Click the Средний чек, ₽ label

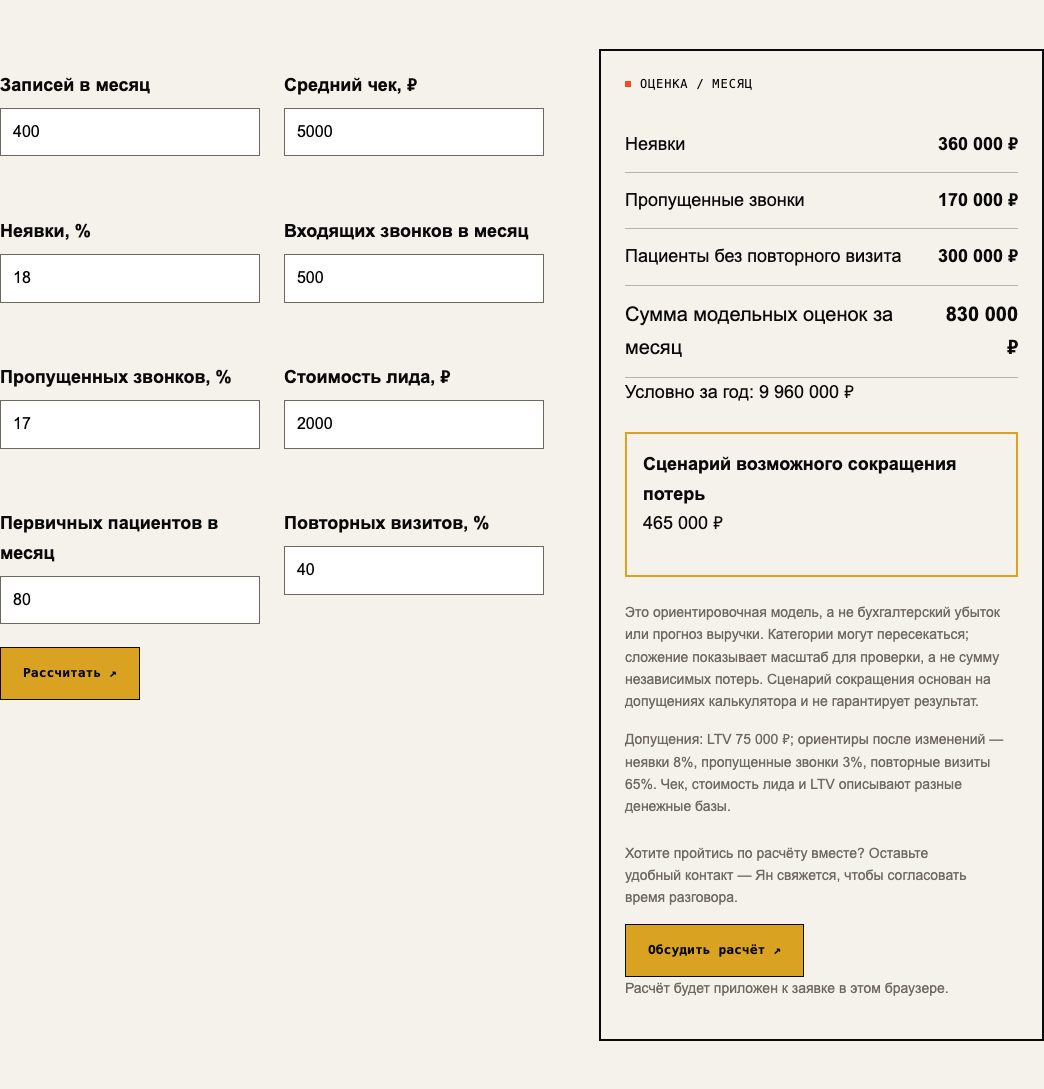(x=350, y=85)
